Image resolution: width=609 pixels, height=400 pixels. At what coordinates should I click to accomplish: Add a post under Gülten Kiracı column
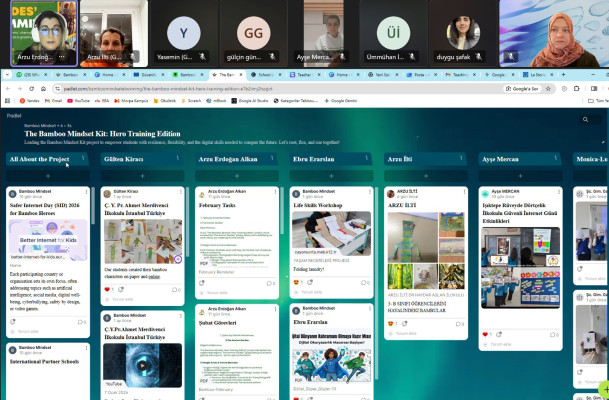click(143, 176)
